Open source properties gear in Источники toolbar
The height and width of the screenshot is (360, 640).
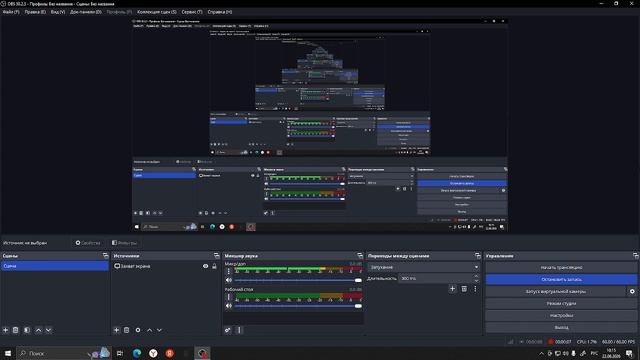(138, 330)
